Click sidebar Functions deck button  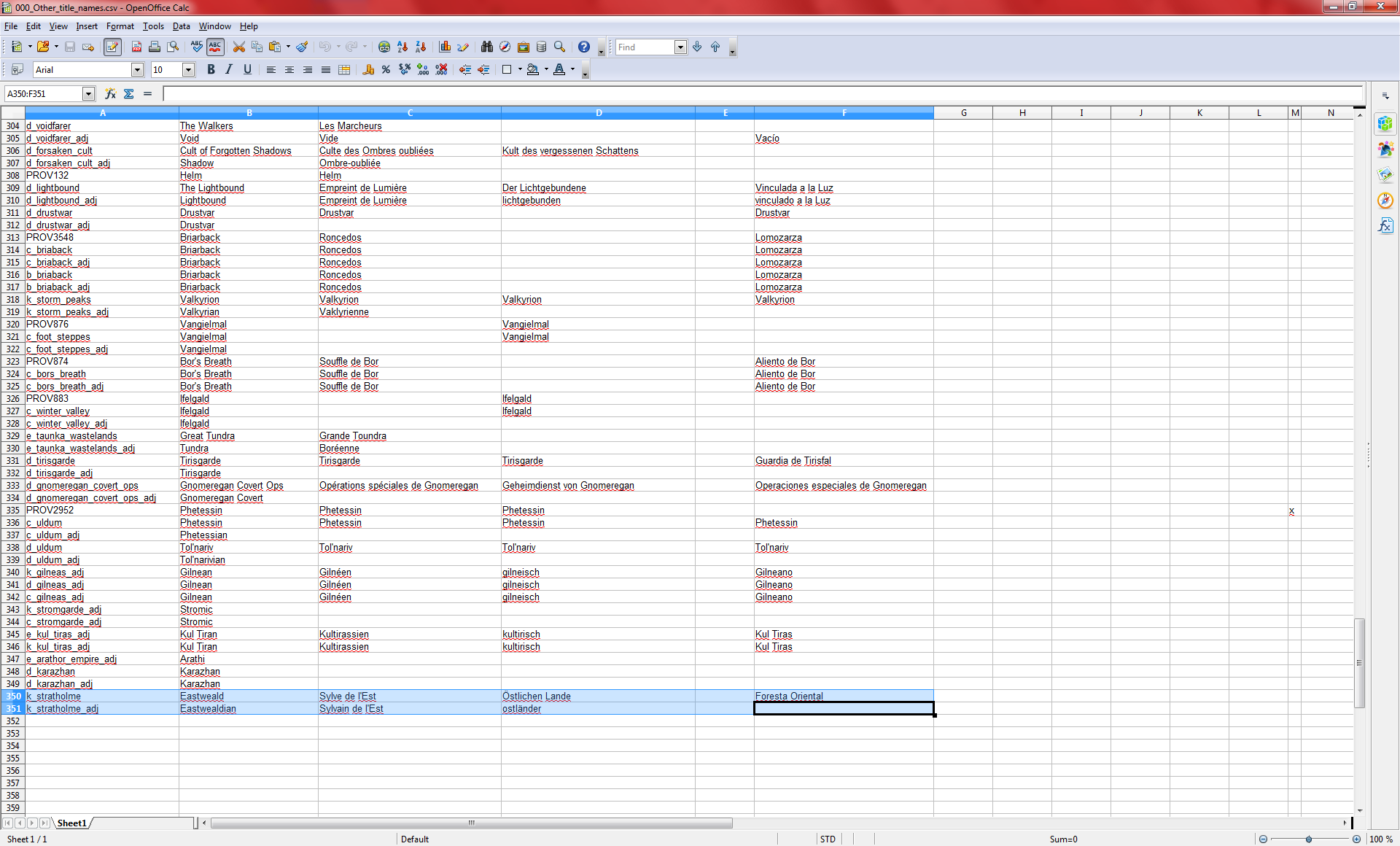tap(1385, 226)
